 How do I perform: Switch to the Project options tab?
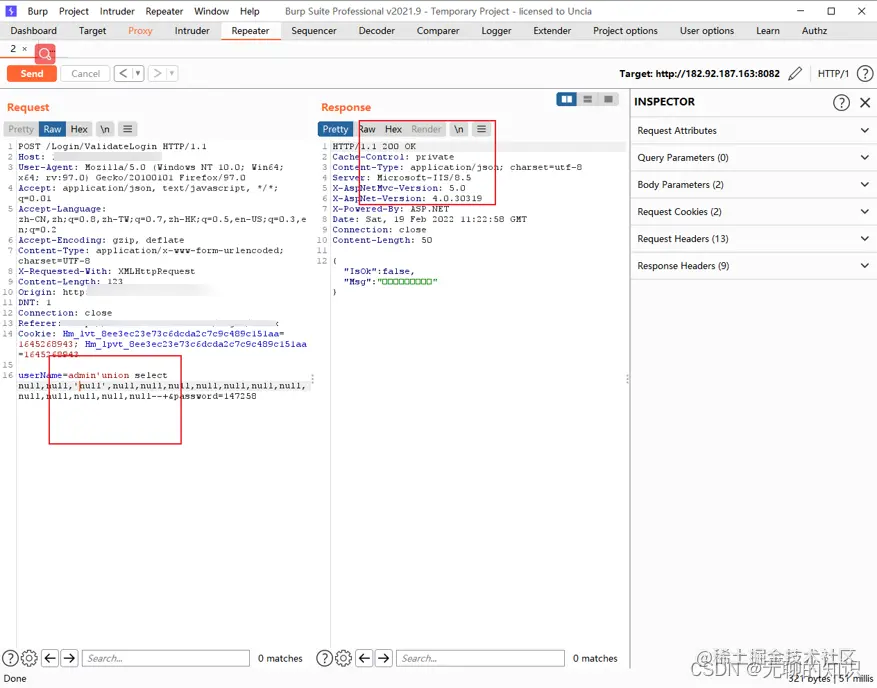pyautogui.click(x=625, y=31)
